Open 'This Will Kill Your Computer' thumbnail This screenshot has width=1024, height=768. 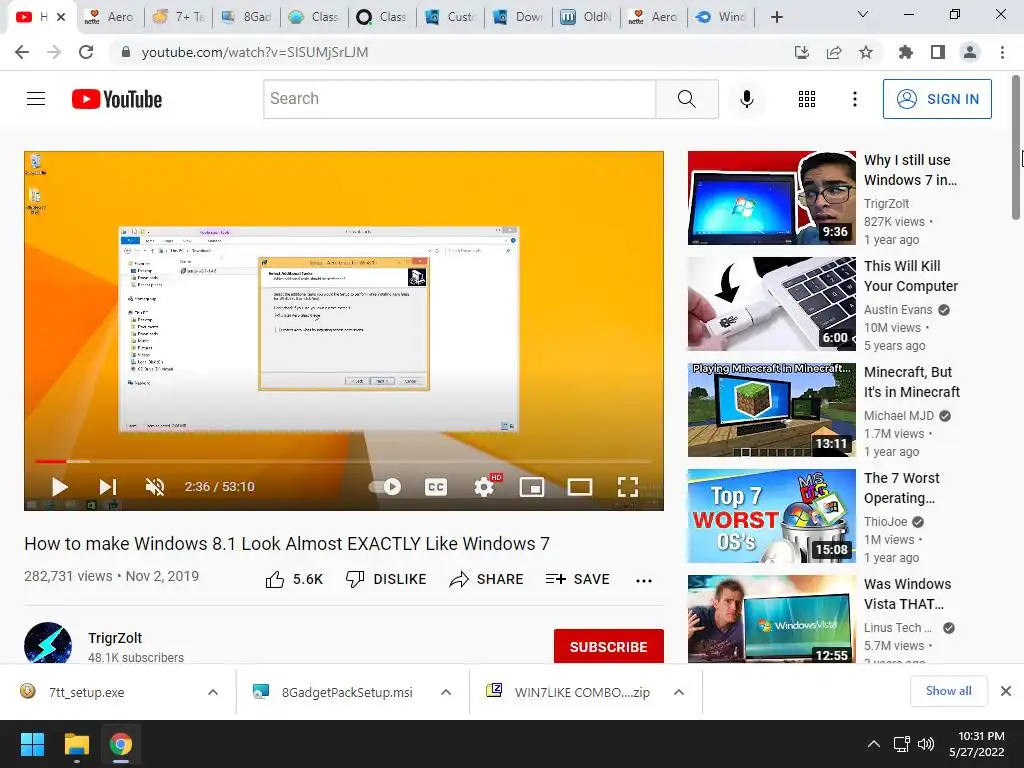pos(771,304)
